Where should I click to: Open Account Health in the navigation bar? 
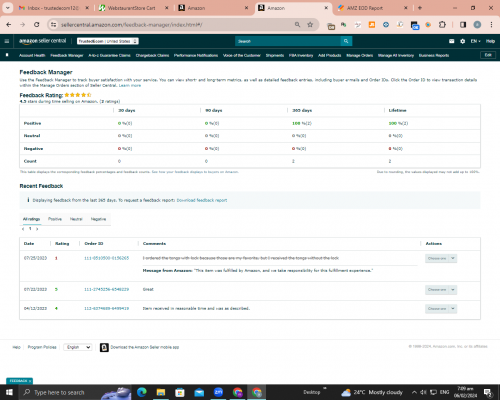tap(32, 55)
